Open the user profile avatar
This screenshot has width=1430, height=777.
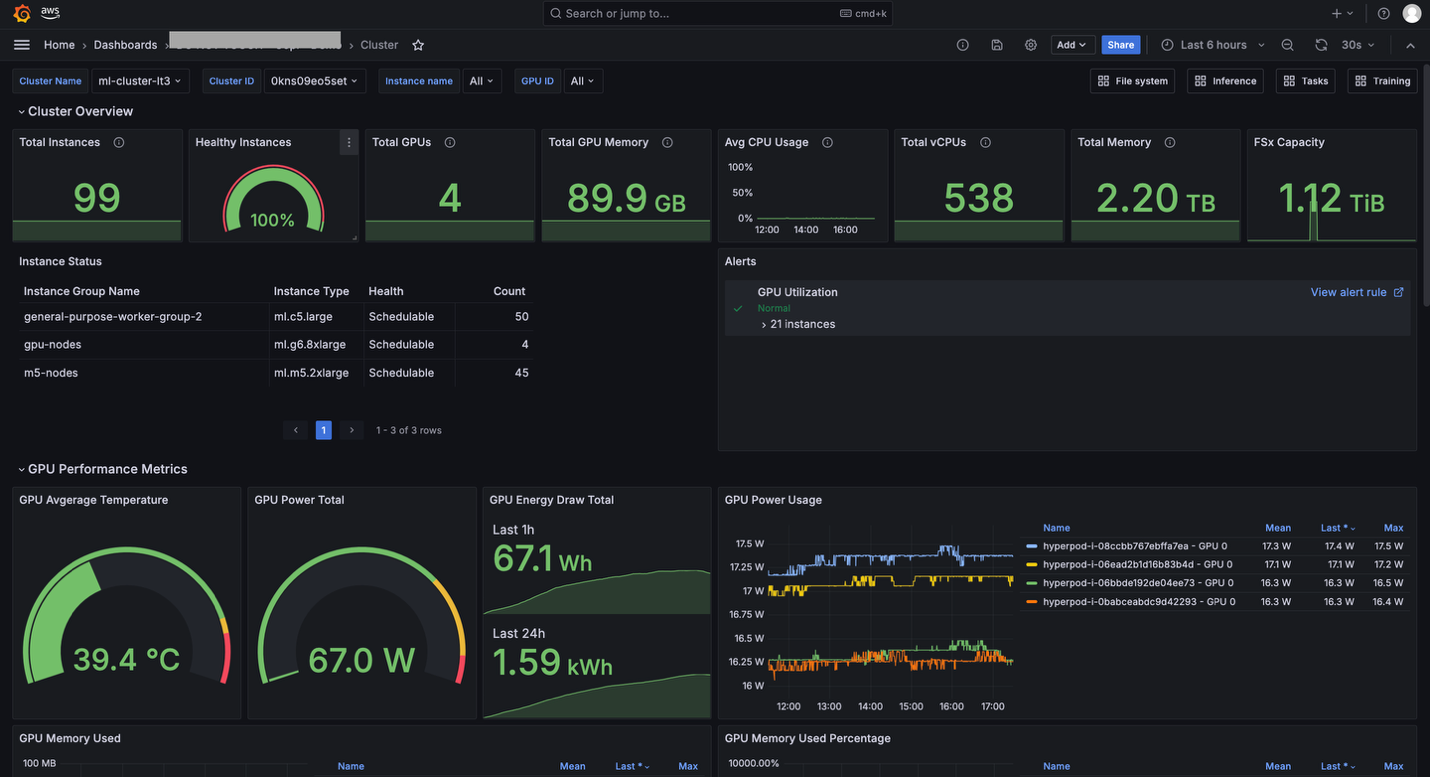(x=1411, y=13)
